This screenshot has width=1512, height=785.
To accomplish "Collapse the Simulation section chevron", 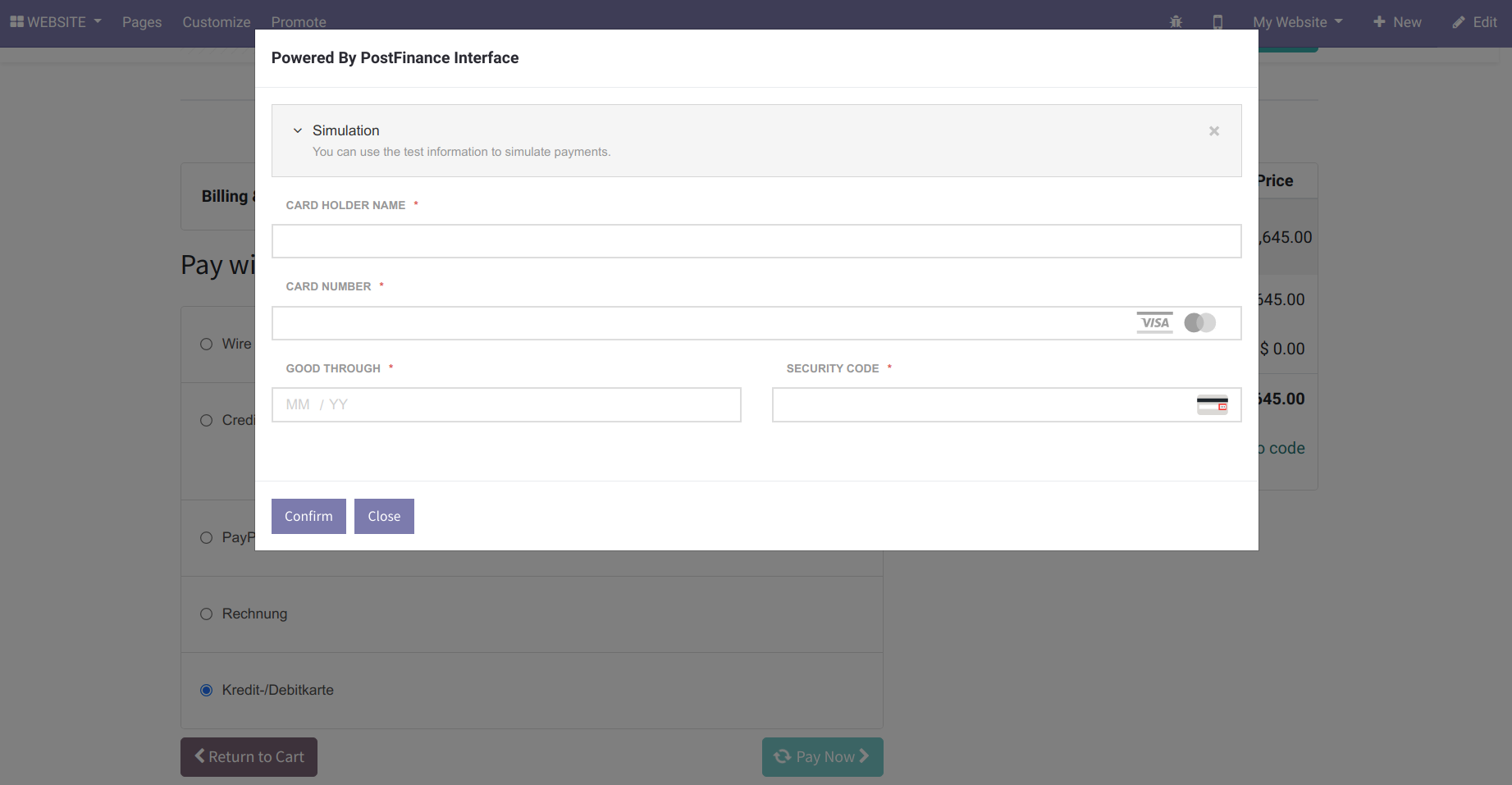I will [298, 130].
